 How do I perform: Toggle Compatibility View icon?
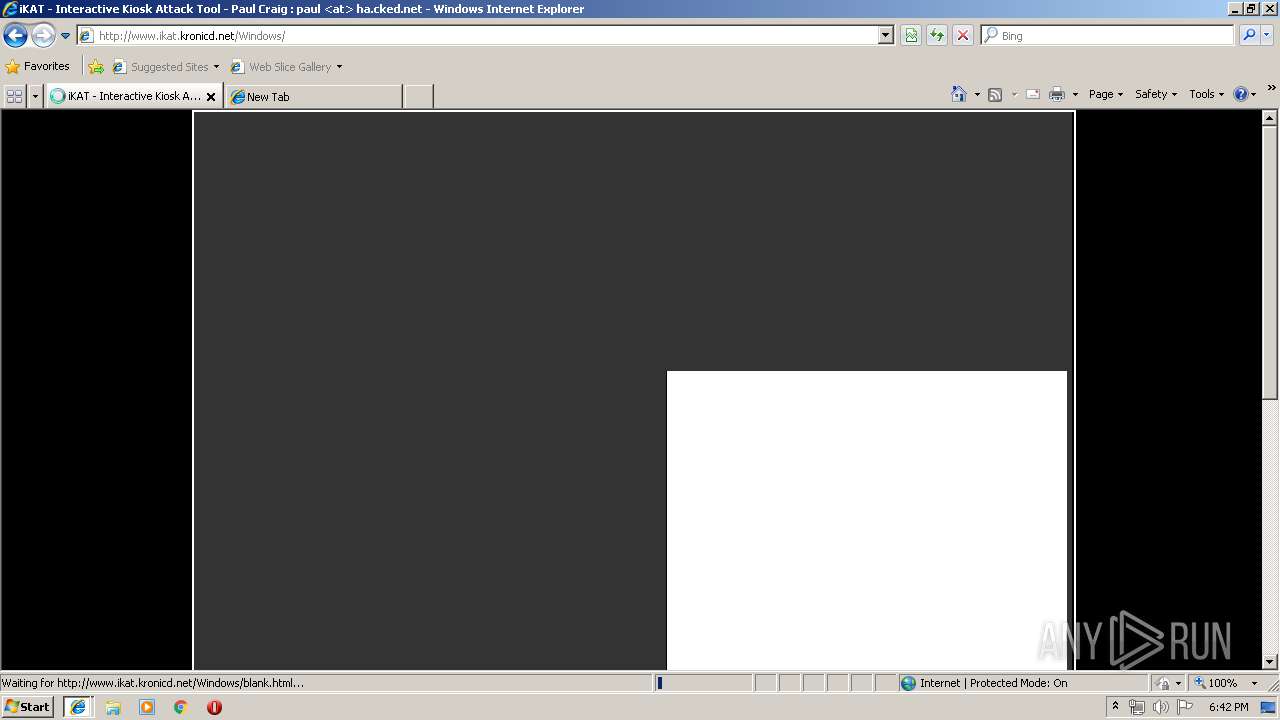[x=911, y=35]
